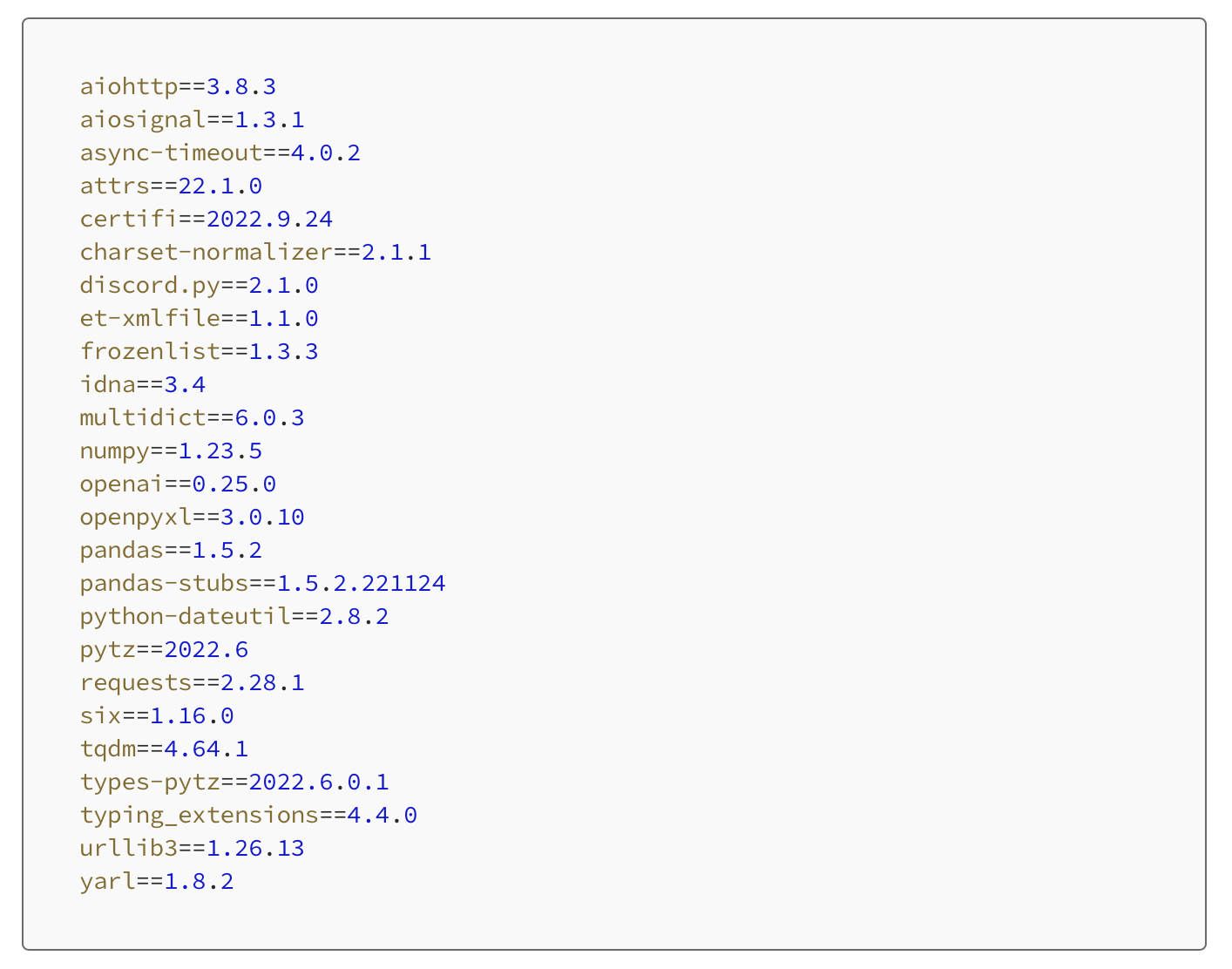This screenshot has height=969, width=1232.
Task: Click the aiohttp==3.8.3 line
Action: click(x=178, y=86)
